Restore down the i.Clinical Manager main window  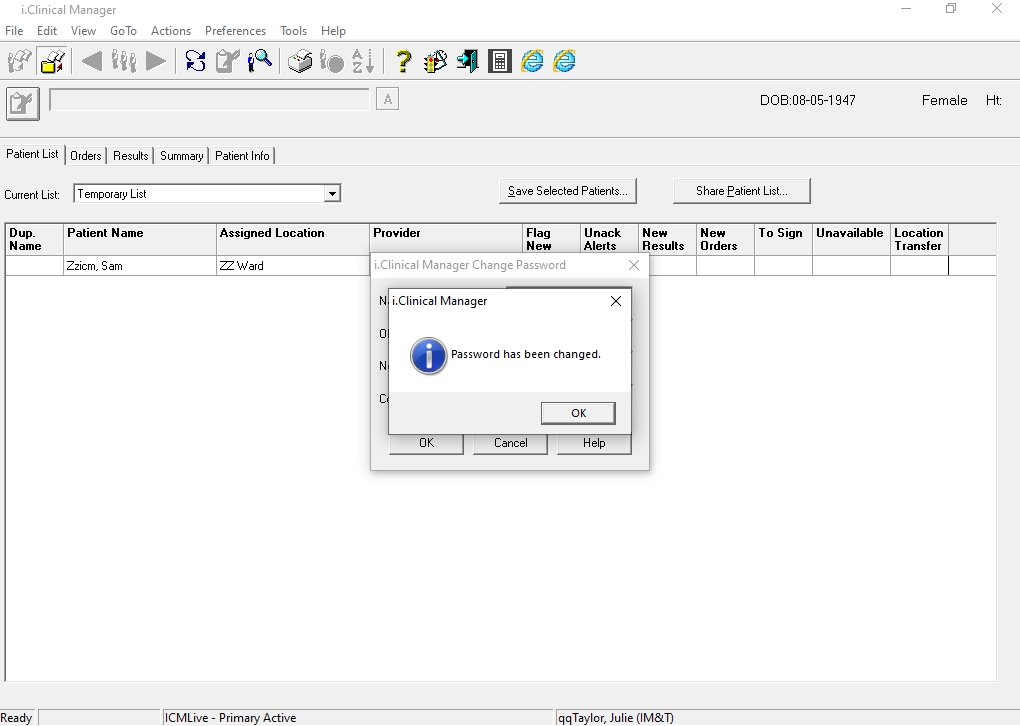click(x=951, y=9)
